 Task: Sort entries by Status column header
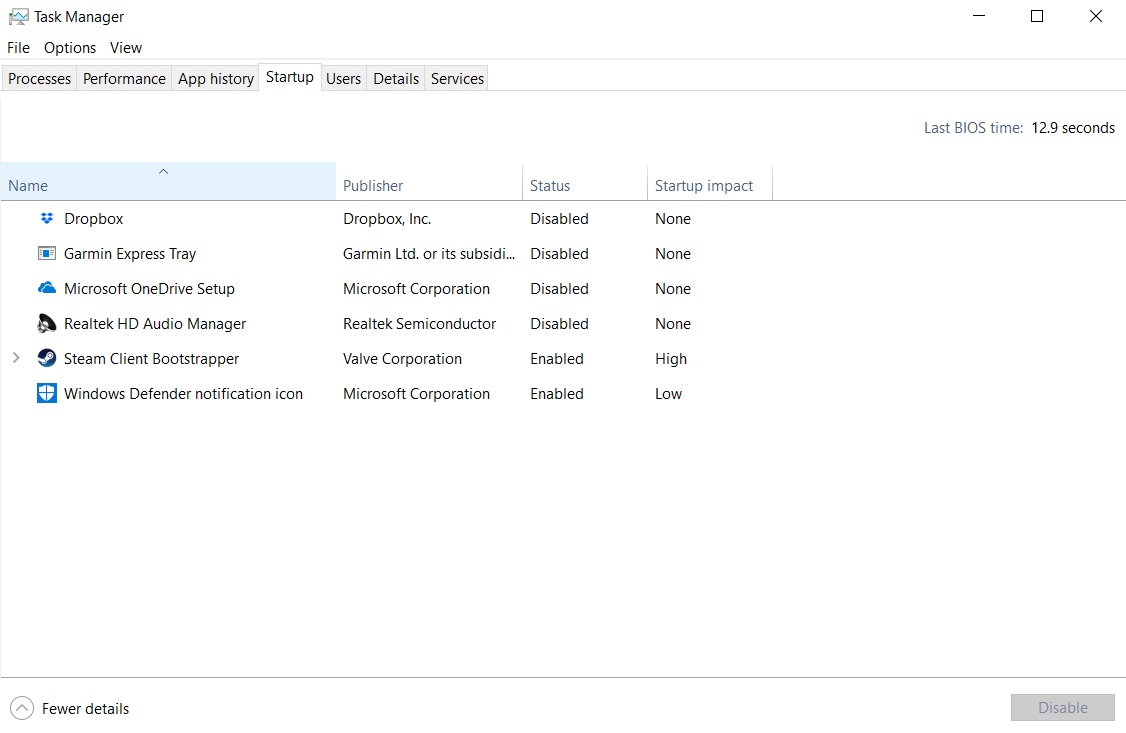pyautogui.click(x=585, y=185)
